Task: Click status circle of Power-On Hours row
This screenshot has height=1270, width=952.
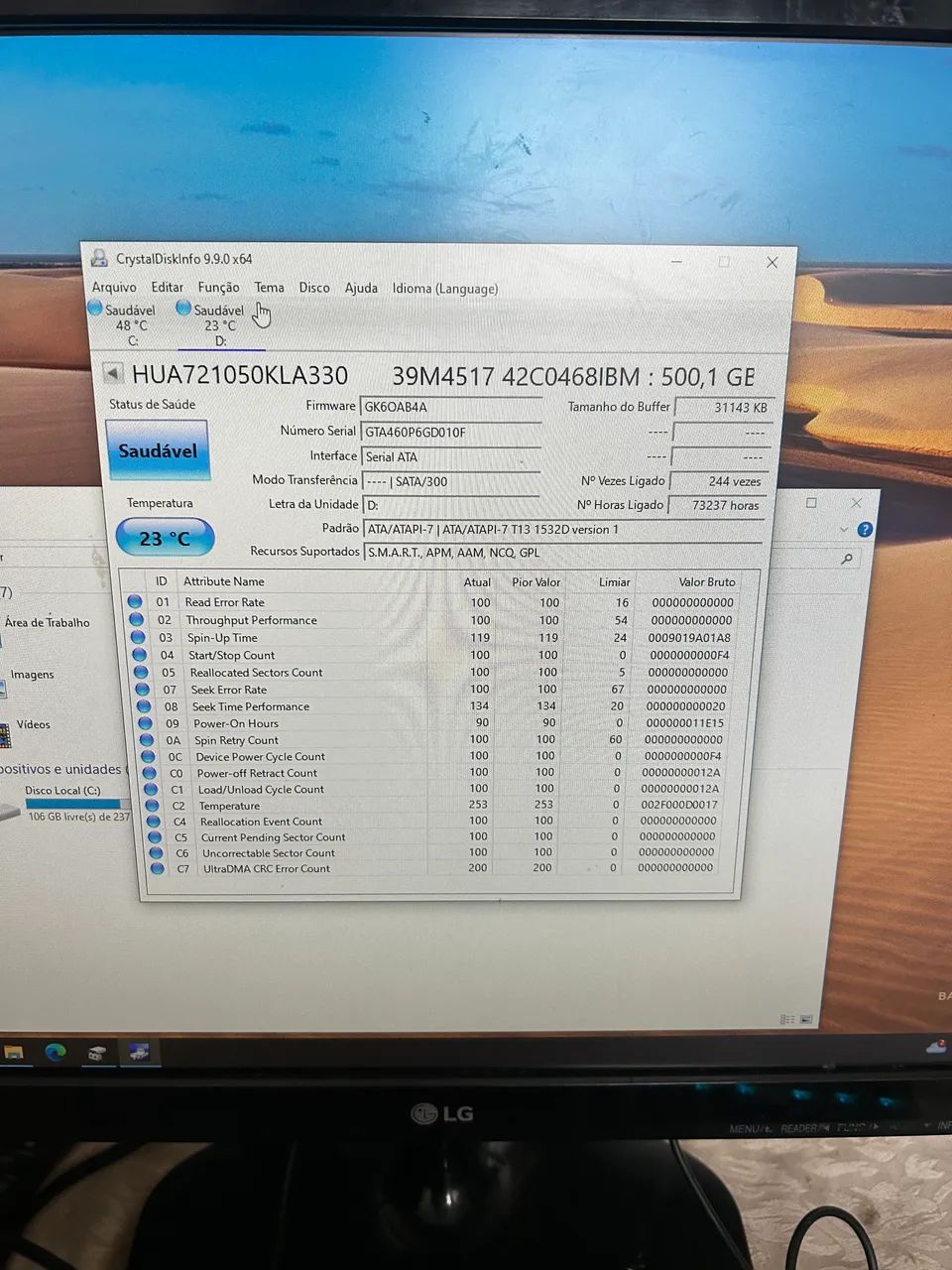Action: point(146,723)
